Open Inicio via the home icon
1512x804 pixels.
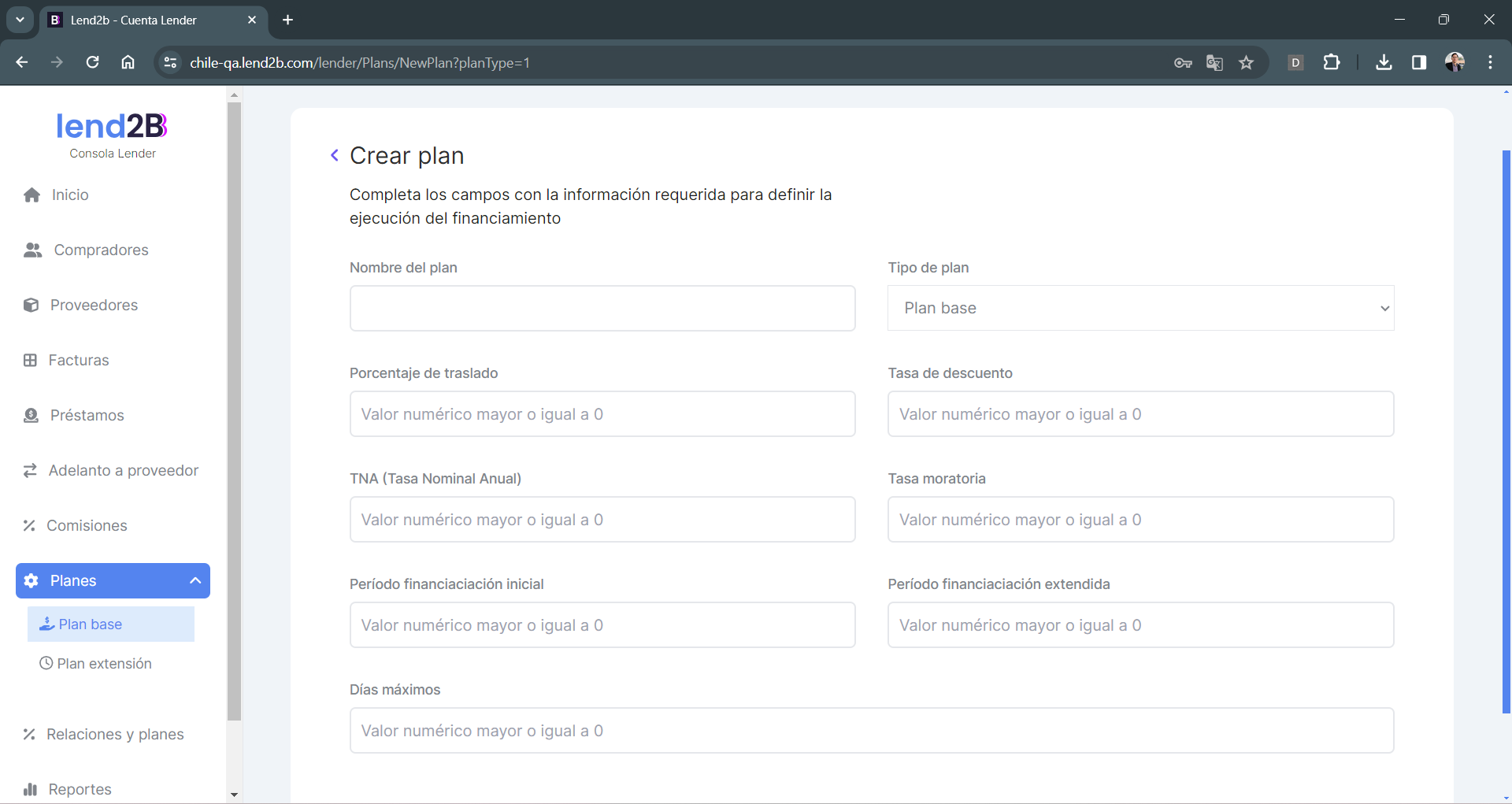[x=31, y=195]
